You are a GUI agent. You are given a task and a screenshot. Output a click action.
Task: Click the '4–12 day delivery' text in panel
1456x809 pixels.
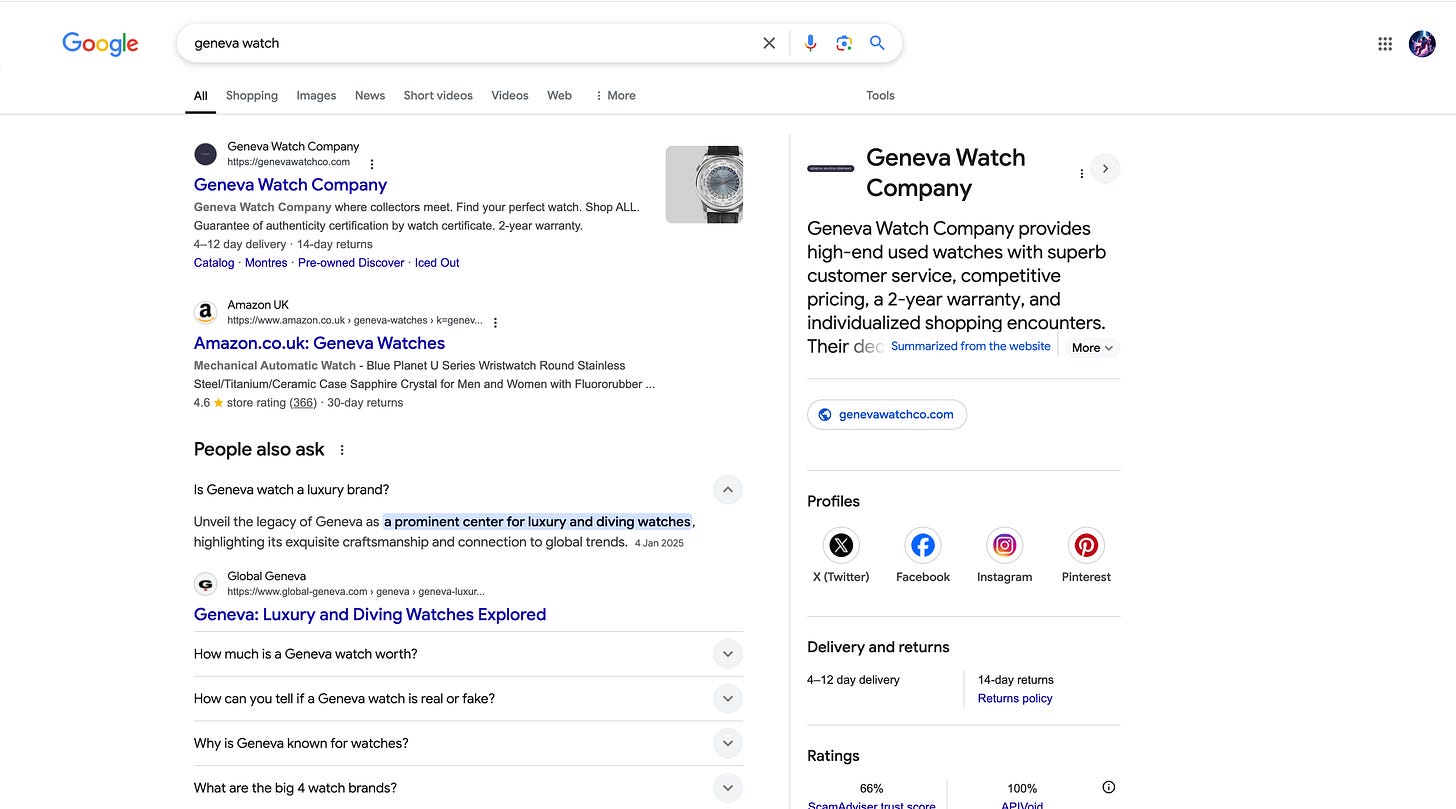coord(853,680)
